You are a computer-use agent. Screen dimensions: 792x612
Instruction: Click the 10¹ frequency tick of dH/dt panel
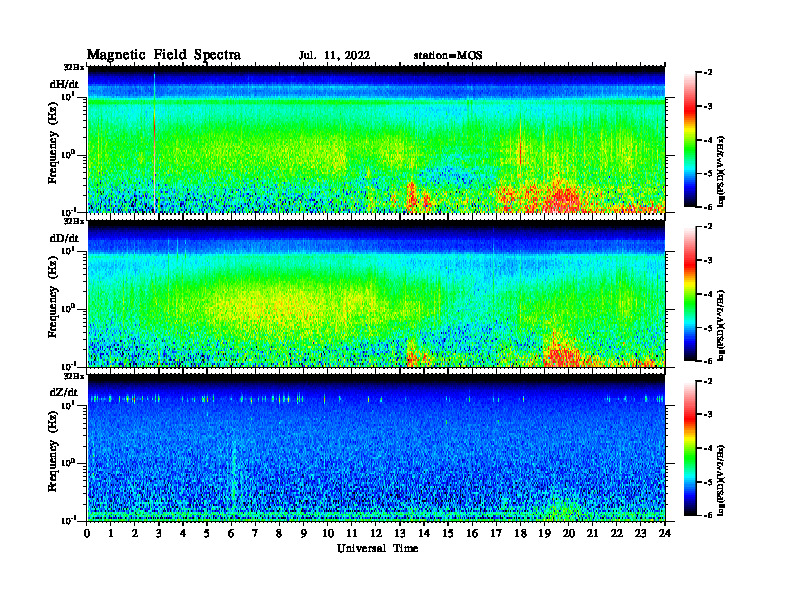pyautogui.click(x=70, y=96)
